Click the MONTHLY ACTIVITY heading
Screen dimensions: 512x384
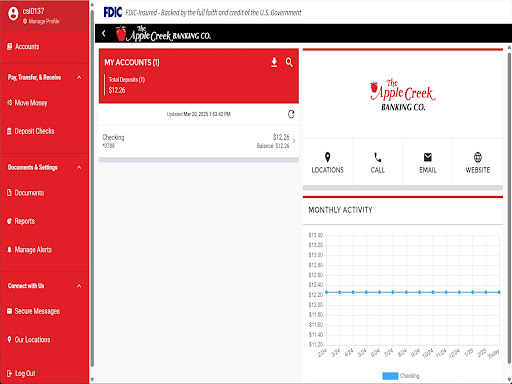(340, 210)
